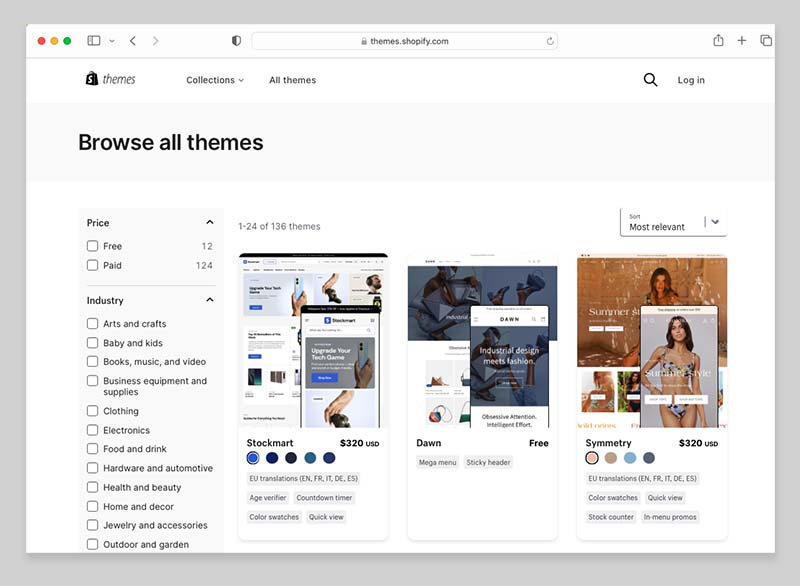Select Stockmart's fourth teal blue swatch

[x=310, y=458]
